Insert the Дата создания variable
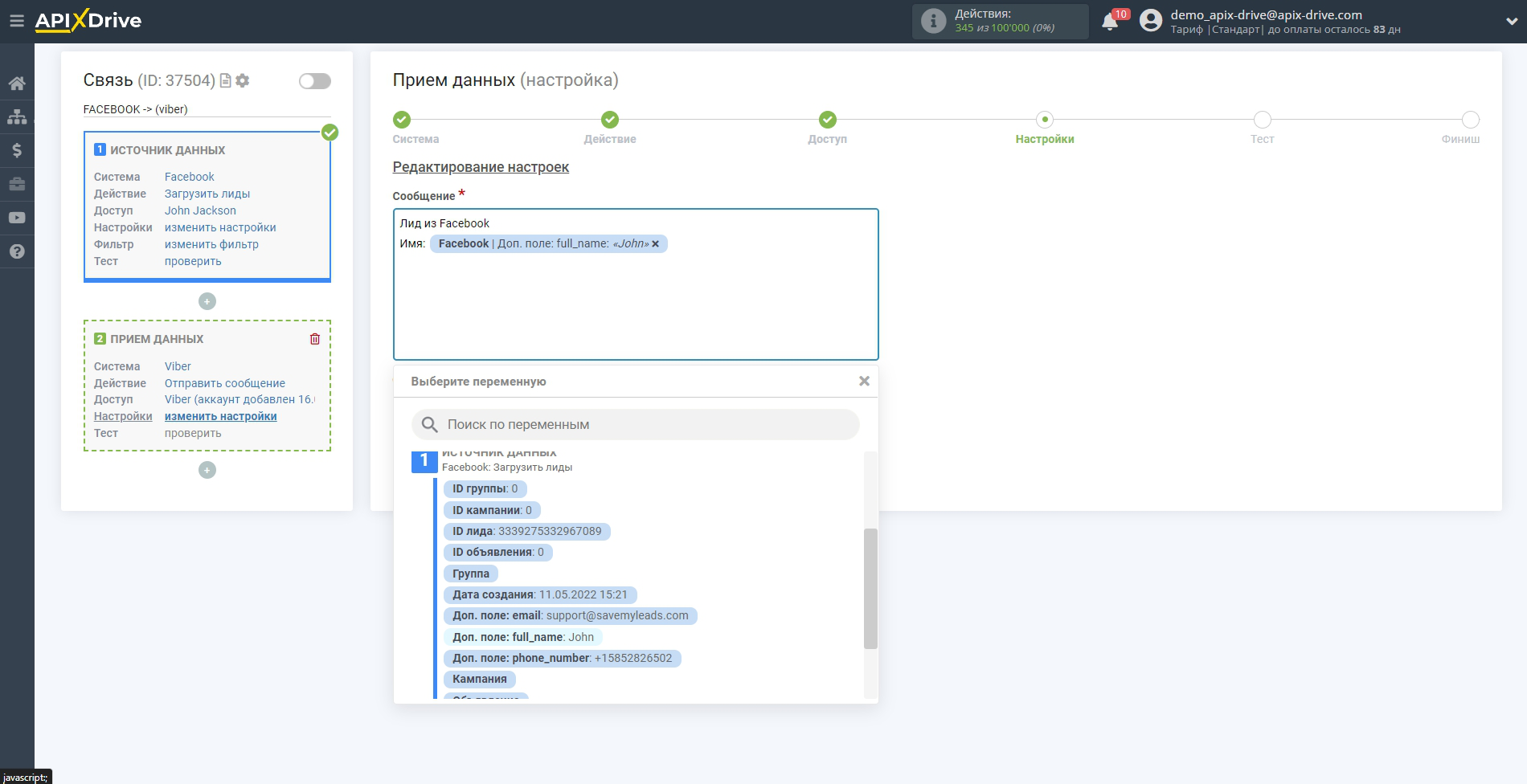 [x=539, y=594]
